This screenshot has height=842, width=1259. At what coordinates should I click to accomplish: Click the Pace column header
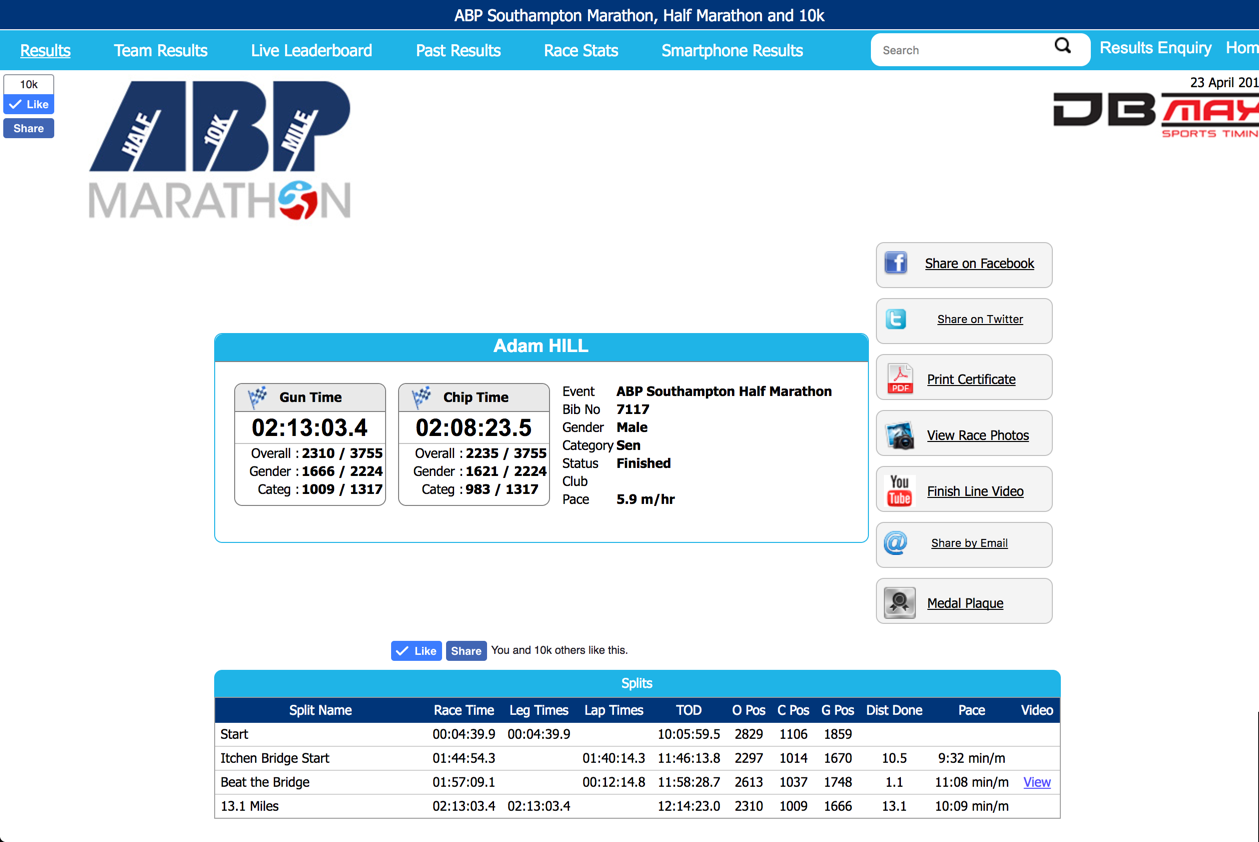point(972,710)
